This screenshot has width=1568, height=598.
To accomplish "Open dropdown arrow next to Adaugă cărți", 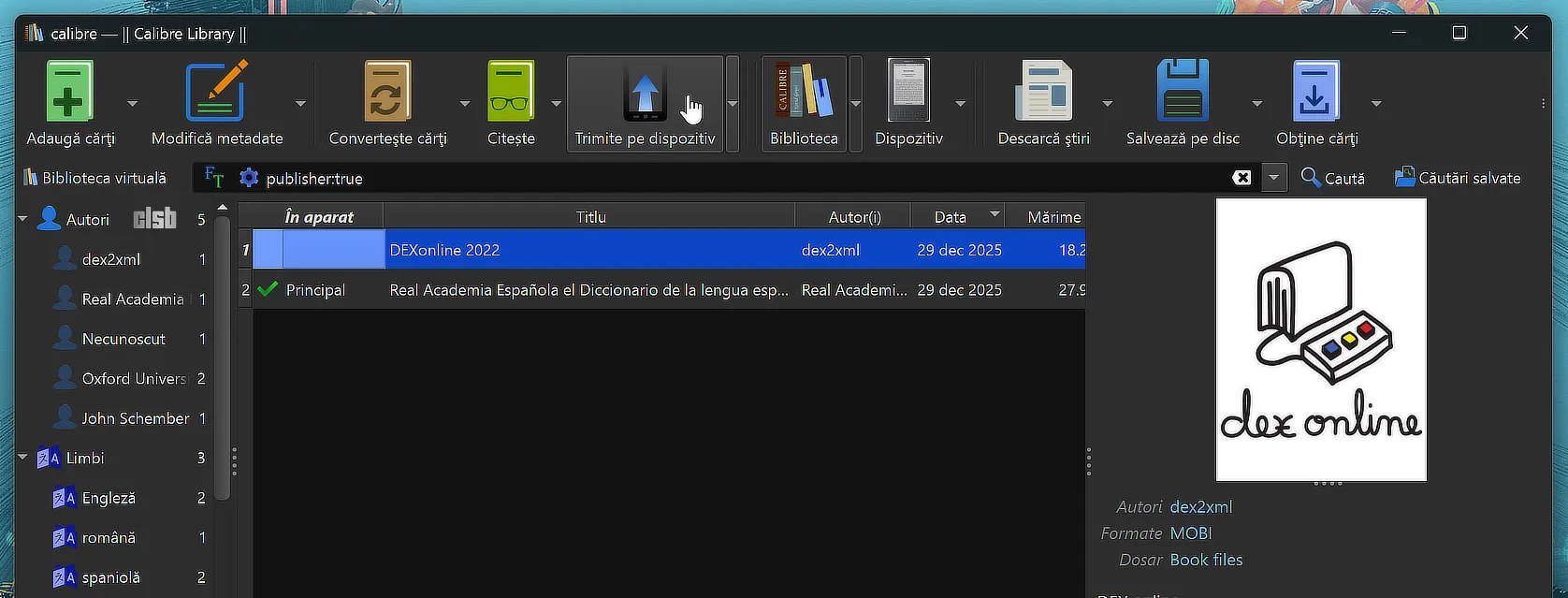I will [x=132, y=104].
